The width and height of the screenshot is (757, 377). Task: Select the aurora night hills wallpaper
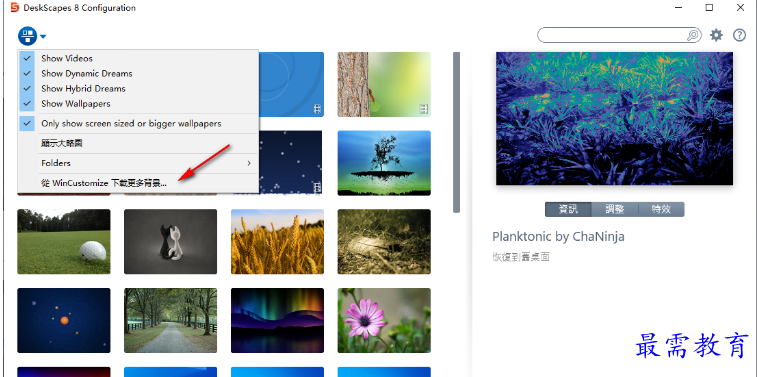(277, 321)
